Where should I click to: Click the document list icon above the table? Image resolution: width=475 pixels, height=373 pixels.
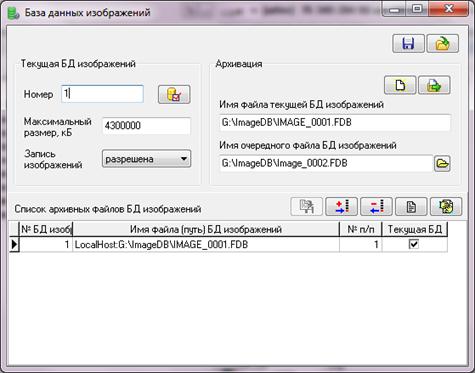tap(411, 206)
